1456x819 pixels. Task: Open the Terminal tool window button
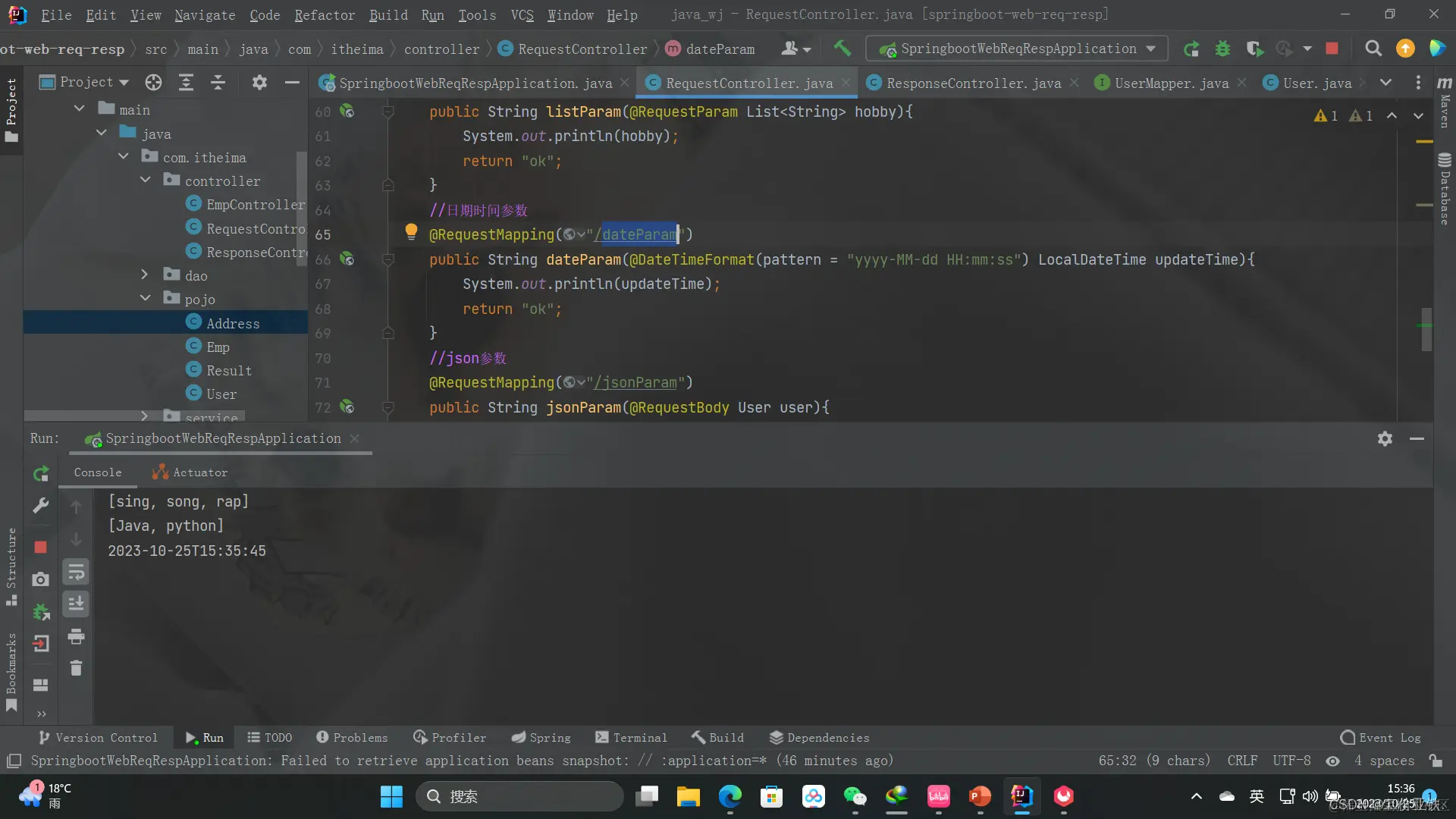(631, 738)
